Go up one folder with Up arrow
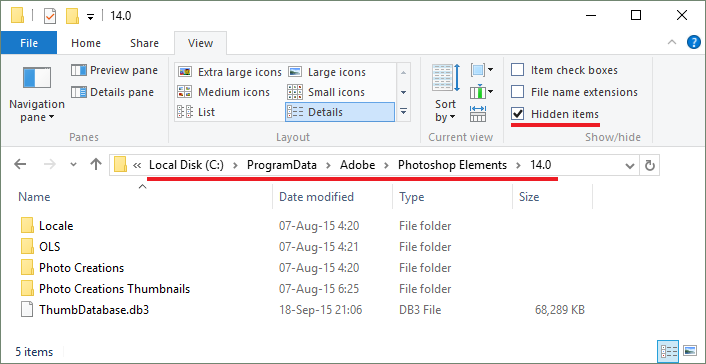Viewport: 706px width, 364px height. point(95,165)
